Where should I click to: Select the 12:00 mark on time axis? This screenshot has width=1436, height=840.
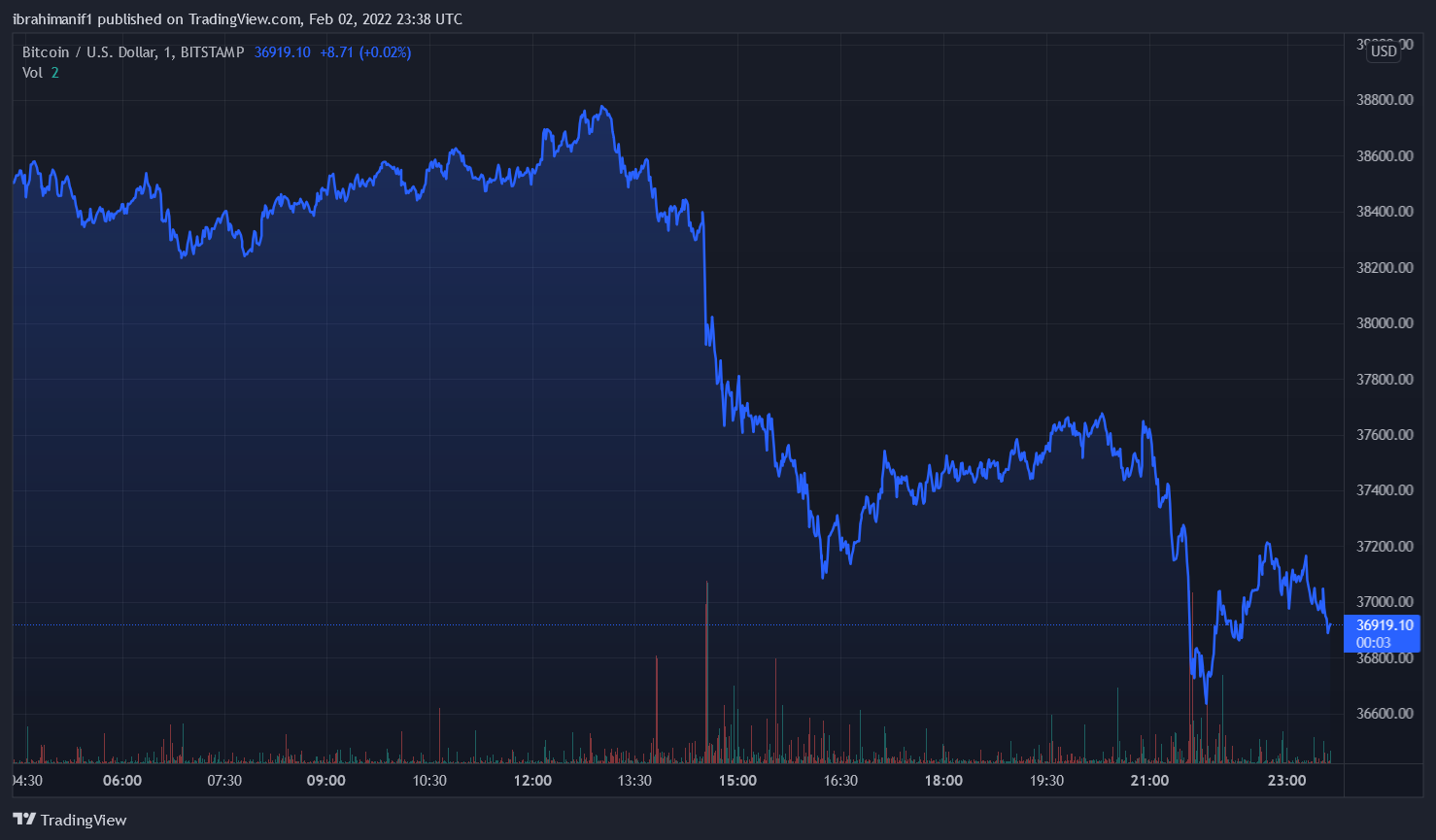[532, 781]
